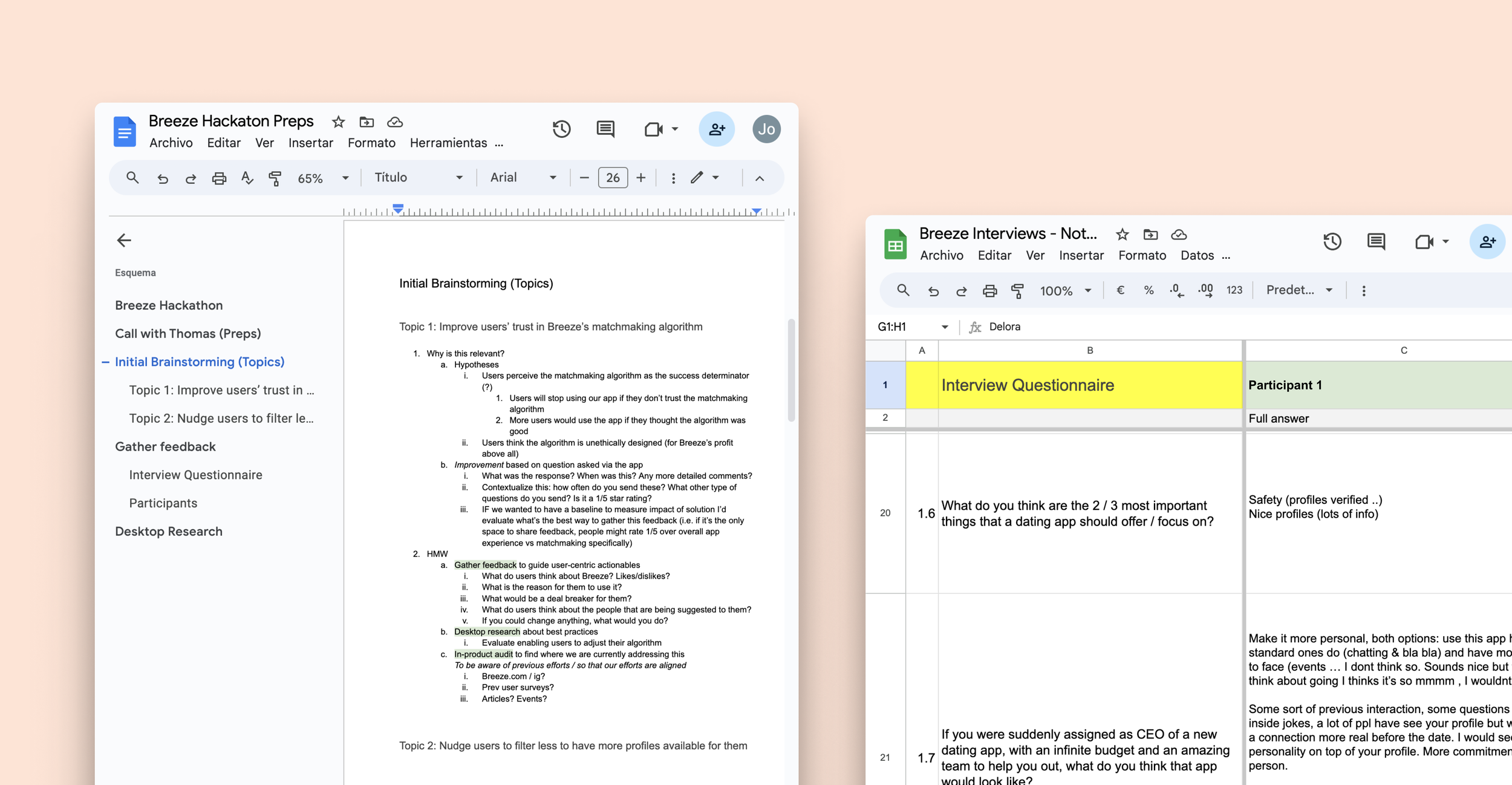The width and height of the screenshot is (1512, 785).
Task: Click the spellcheck icon in Docs toolbar
Action: pyautogui.click(x=247, y=178)
